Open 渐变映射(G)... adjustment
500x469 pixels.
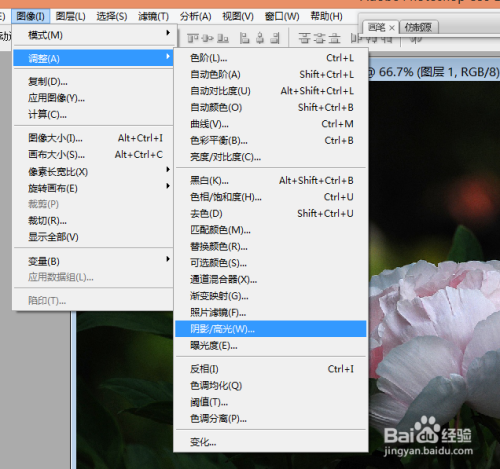(x=271, y=296)
